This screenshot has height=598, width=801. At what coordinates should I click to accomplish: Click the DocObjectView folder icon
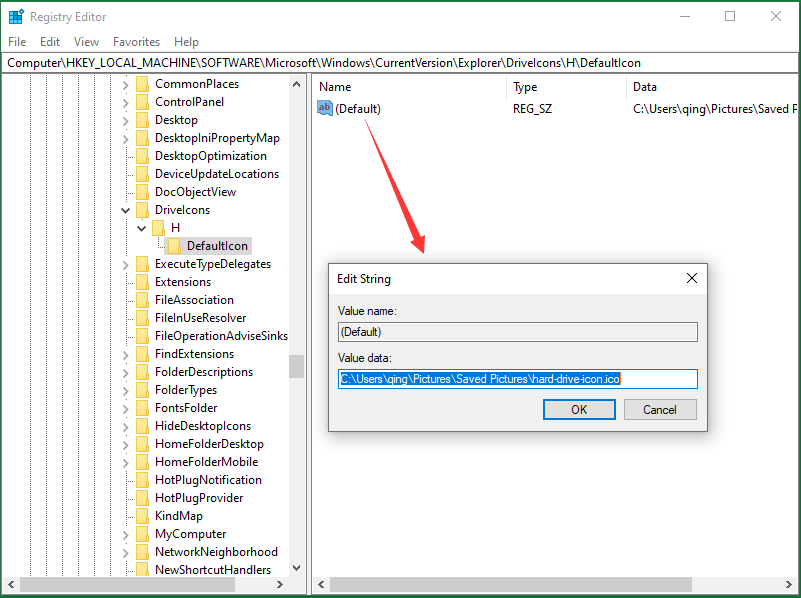tap(143, 192)
